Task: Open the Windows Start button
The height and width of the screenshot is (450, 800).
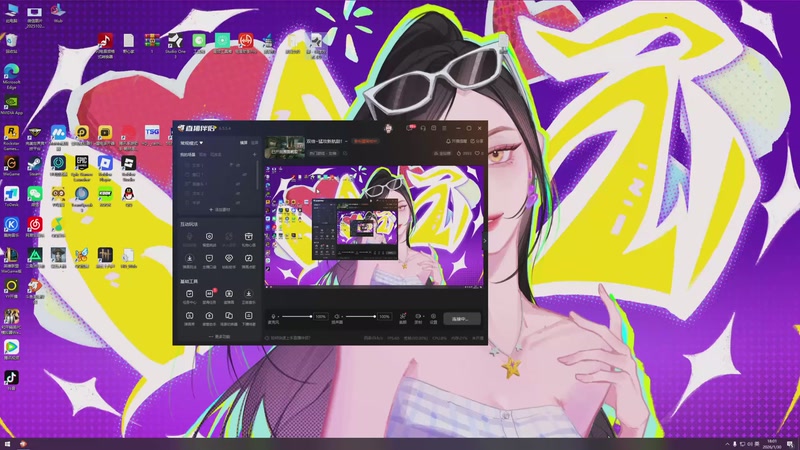Action: click(7, 444)
